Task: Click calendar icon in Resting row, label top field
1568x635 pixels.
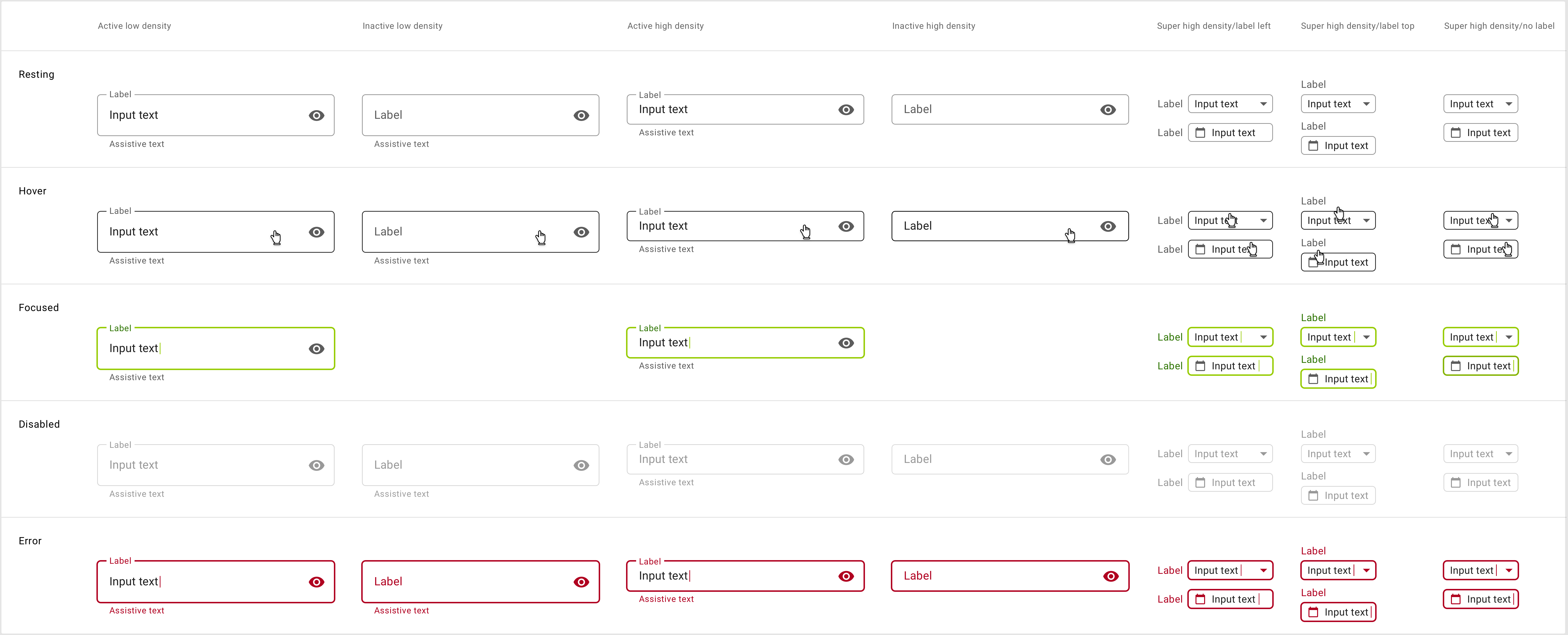Action: [1313, 145]
